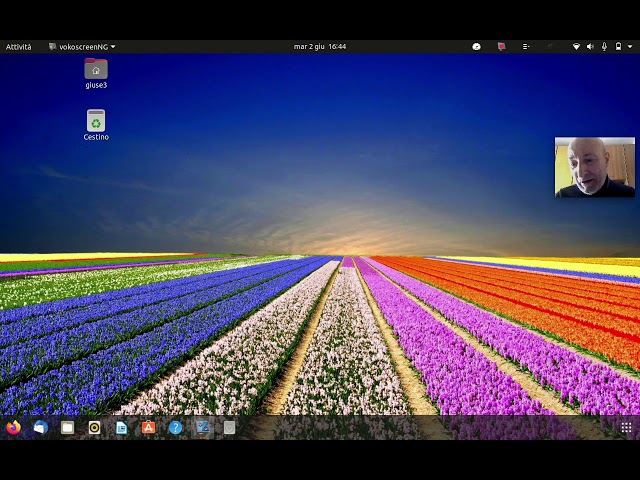Open the Files manager from the dock
The image size is (640, 480).
tap(67, 427)
